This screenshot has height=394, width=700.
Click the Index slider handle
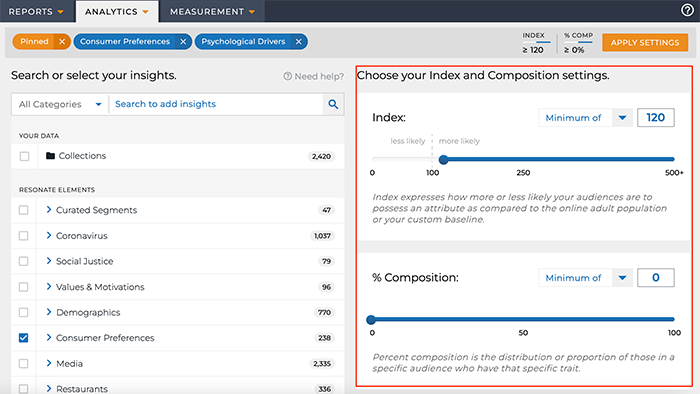(443, 159)
